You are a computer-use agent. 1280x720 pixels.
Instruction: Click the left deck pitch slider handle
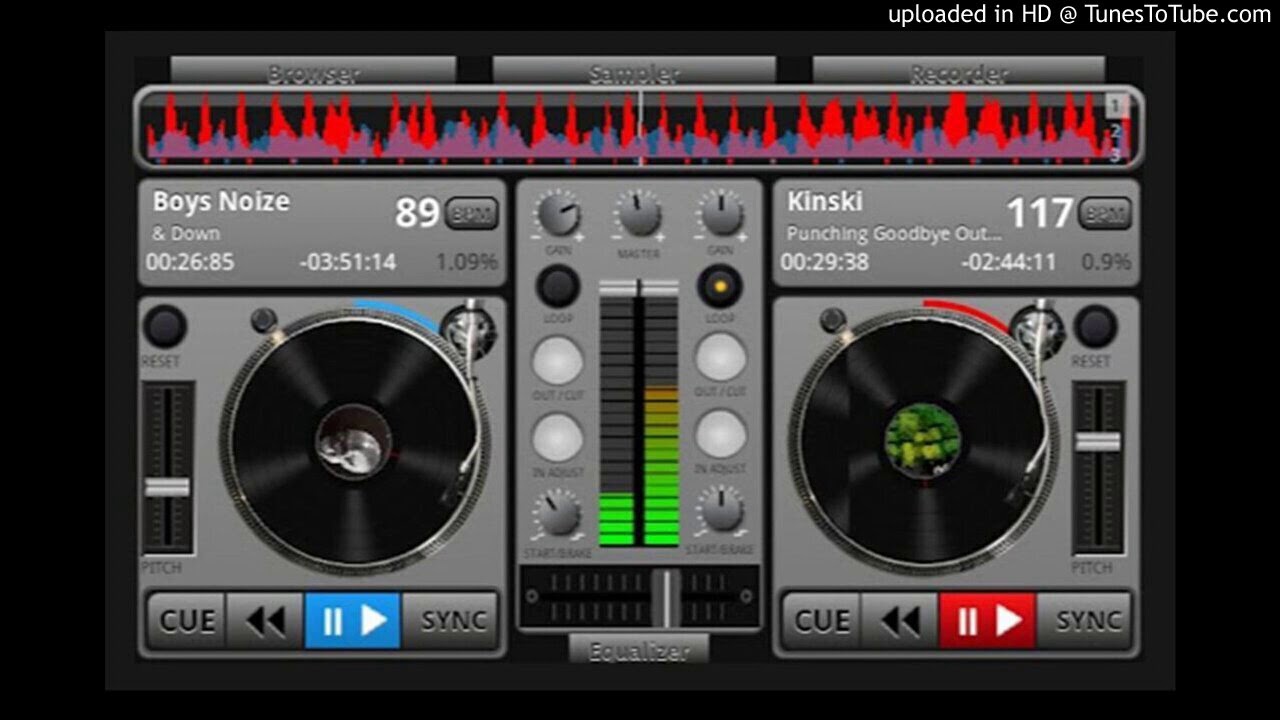(x=167, y=487)
